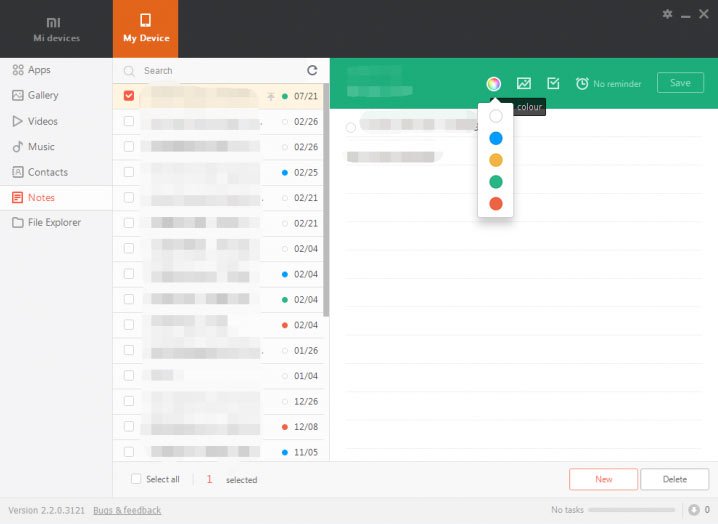Click the Videos play icon

click(17, 121)
